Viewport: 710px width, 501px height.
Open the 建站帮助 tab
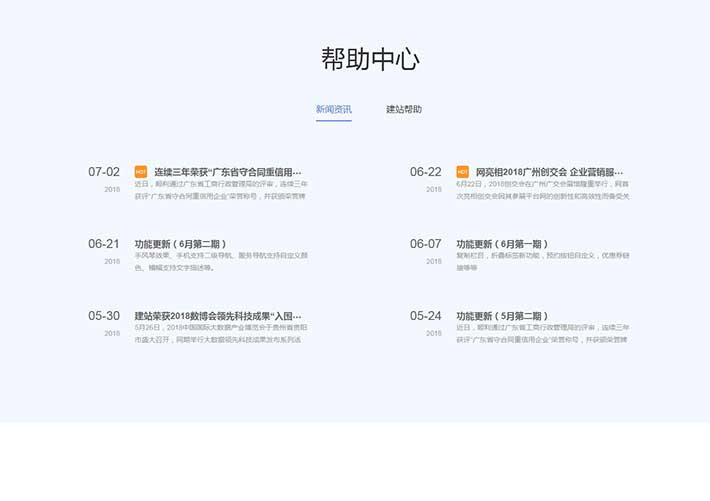click(404, 109)
